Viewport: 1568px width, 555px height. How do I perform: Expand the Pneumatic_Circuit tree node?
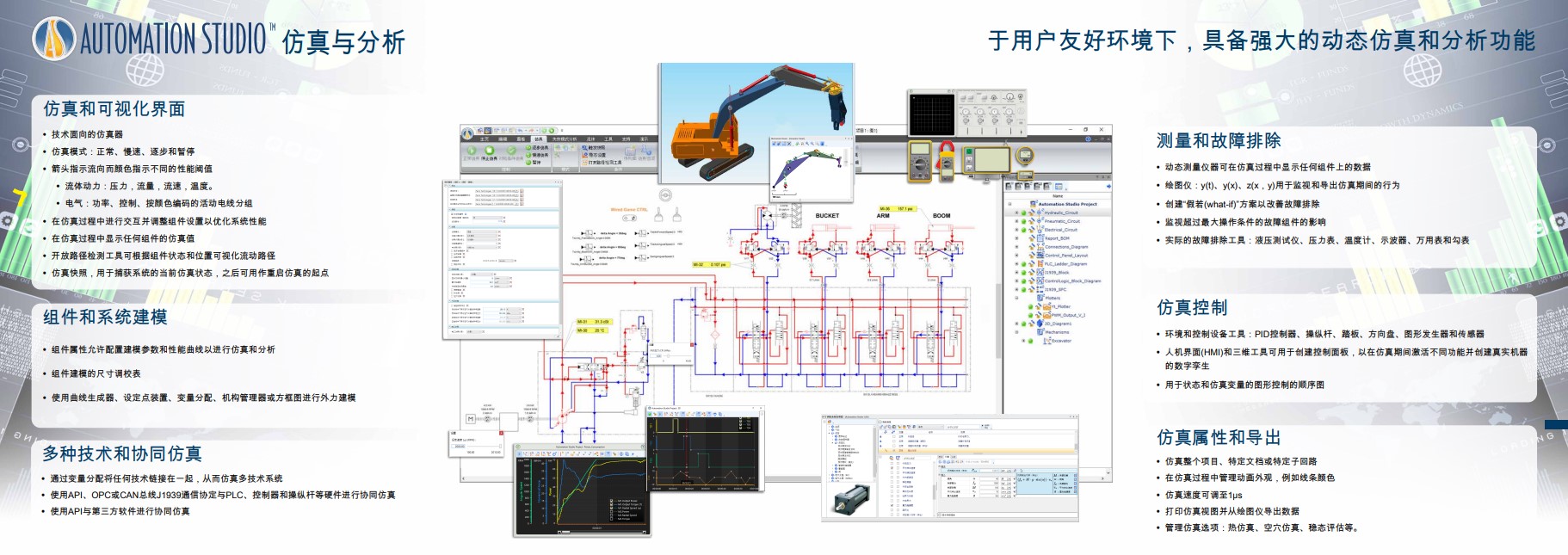[x=1016, y=221]
